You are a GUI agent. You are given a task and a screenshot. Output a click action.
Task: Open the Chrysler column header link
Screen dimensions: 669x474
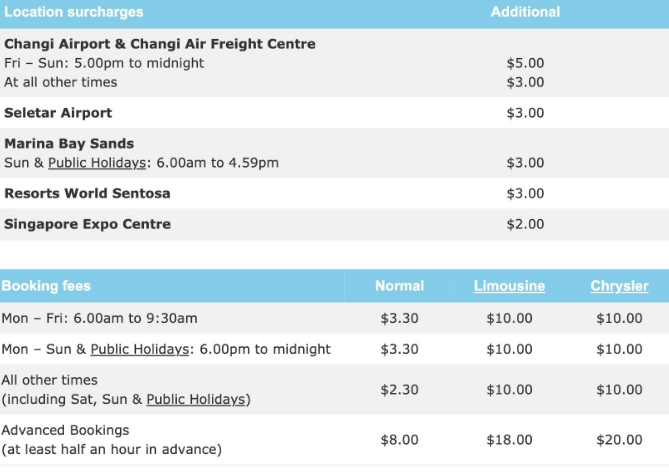coord(619,286)
